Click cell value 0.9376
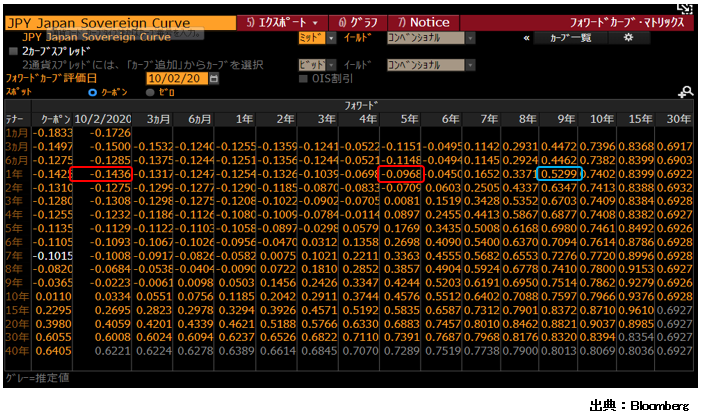Image resolution: width=704 pixels, height=417 pixels. [x=636, y=296]
